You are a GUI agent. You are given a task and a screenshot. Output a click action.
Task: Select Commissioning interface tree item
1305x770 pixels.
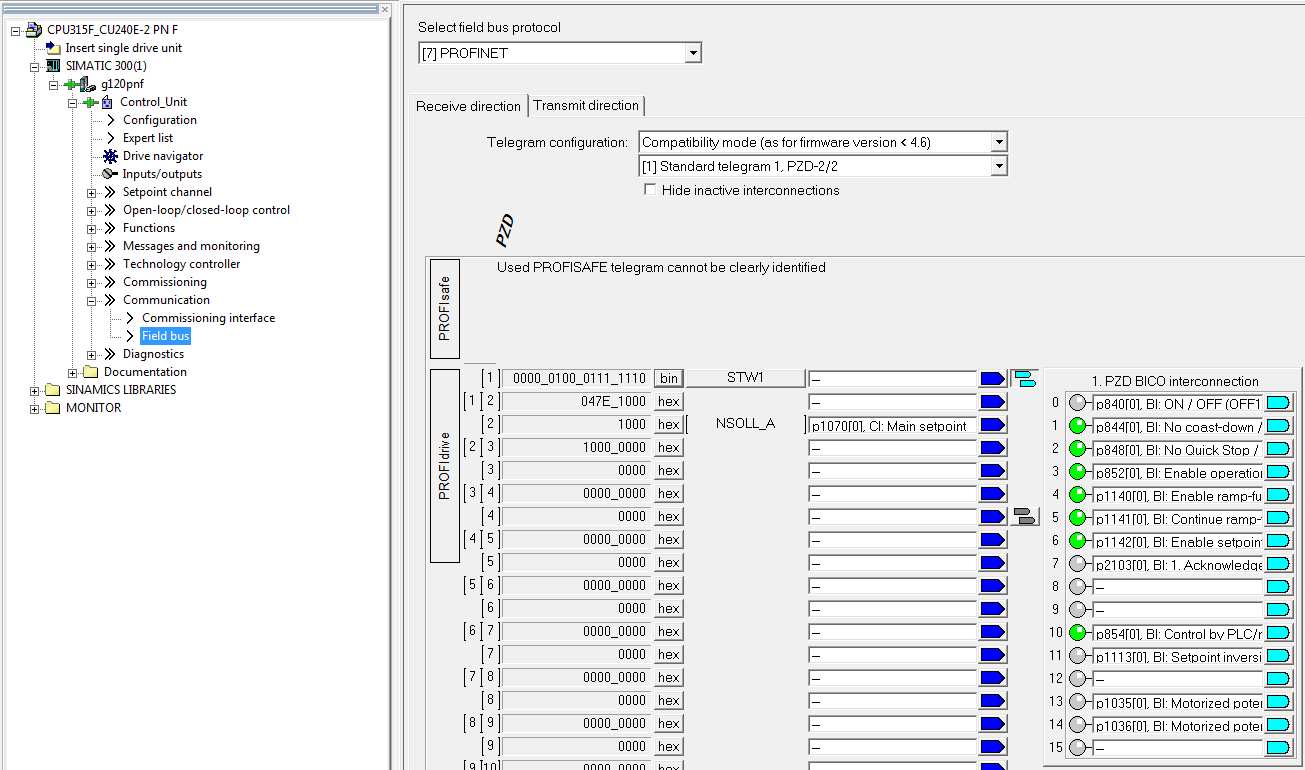tap(208, 318)
